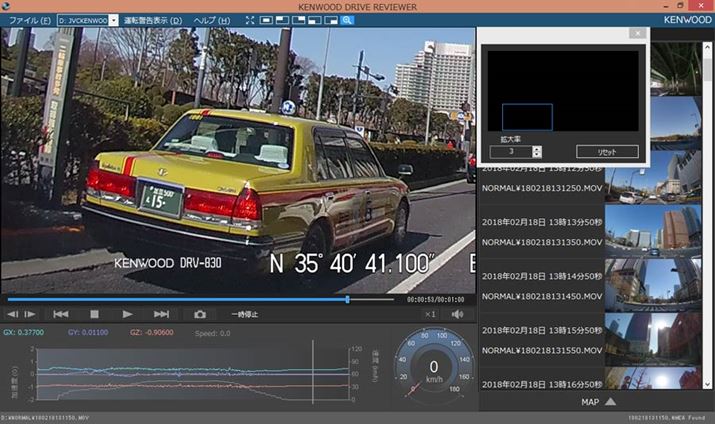
Task: Expand the MAP panel arrow
Action: coord(610,402)
